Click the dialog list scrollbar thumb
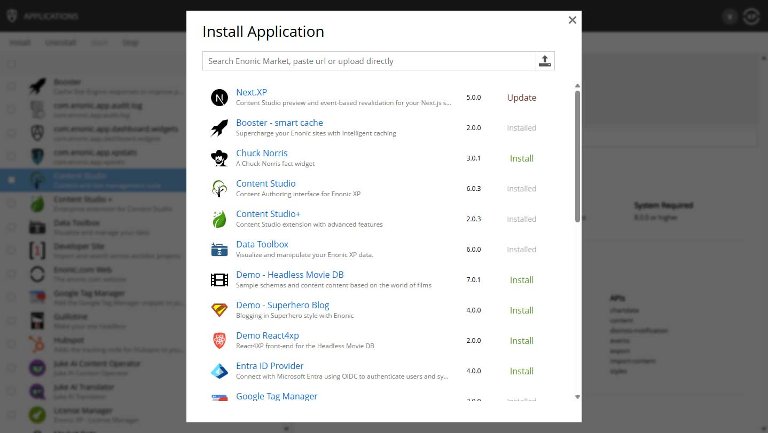This screenshot has width=768, height=433. [577, 156]
